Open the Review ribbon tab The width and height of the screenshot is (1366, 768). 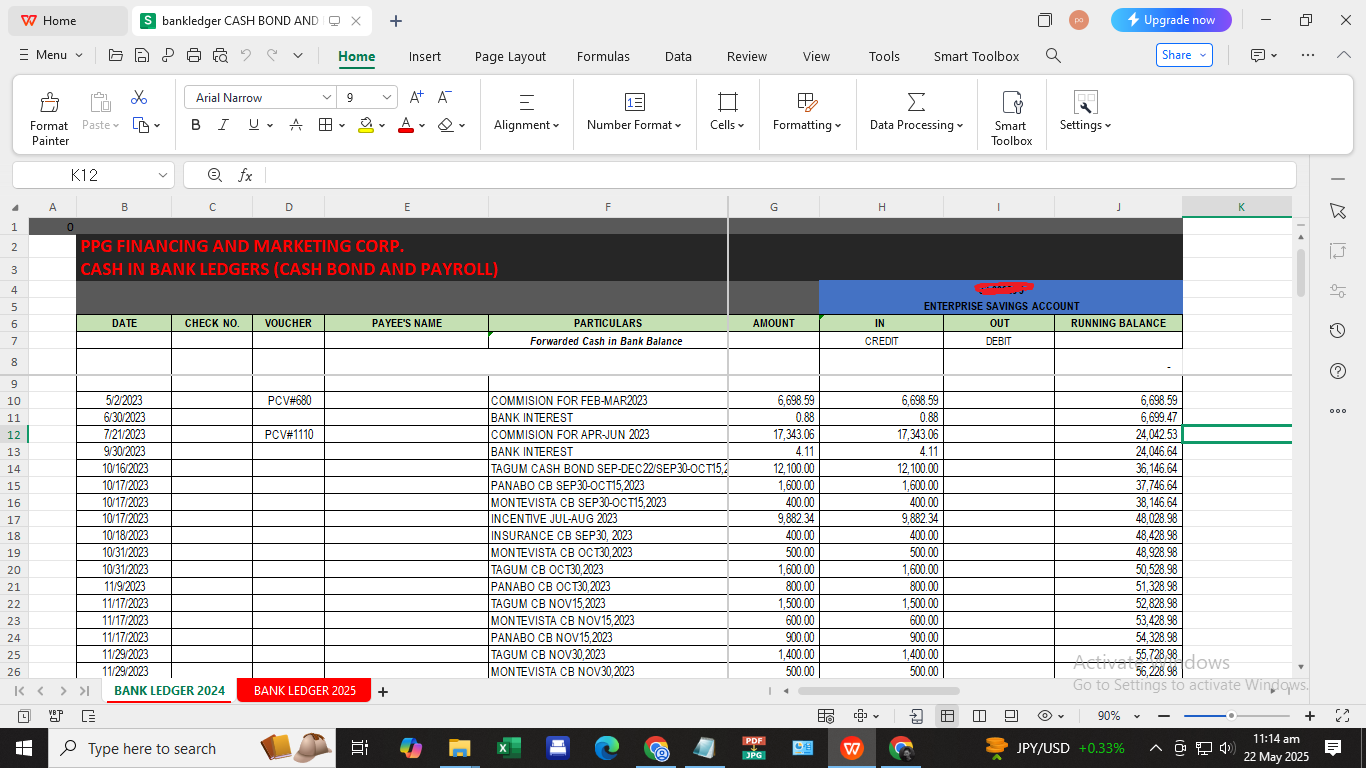coord(747,56)
